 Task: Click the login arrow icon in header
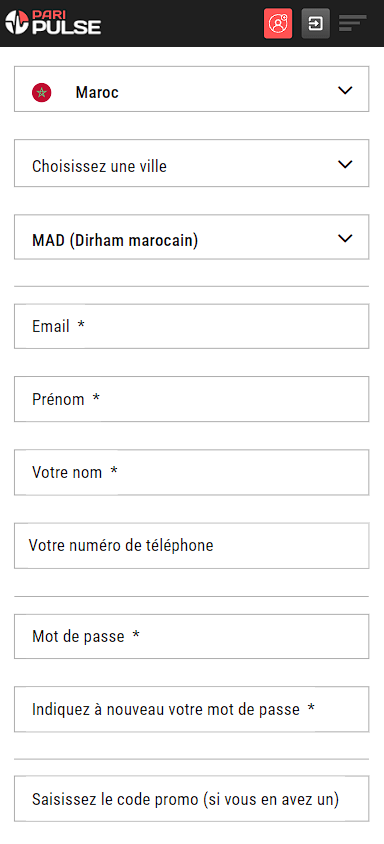coord(316,24)
